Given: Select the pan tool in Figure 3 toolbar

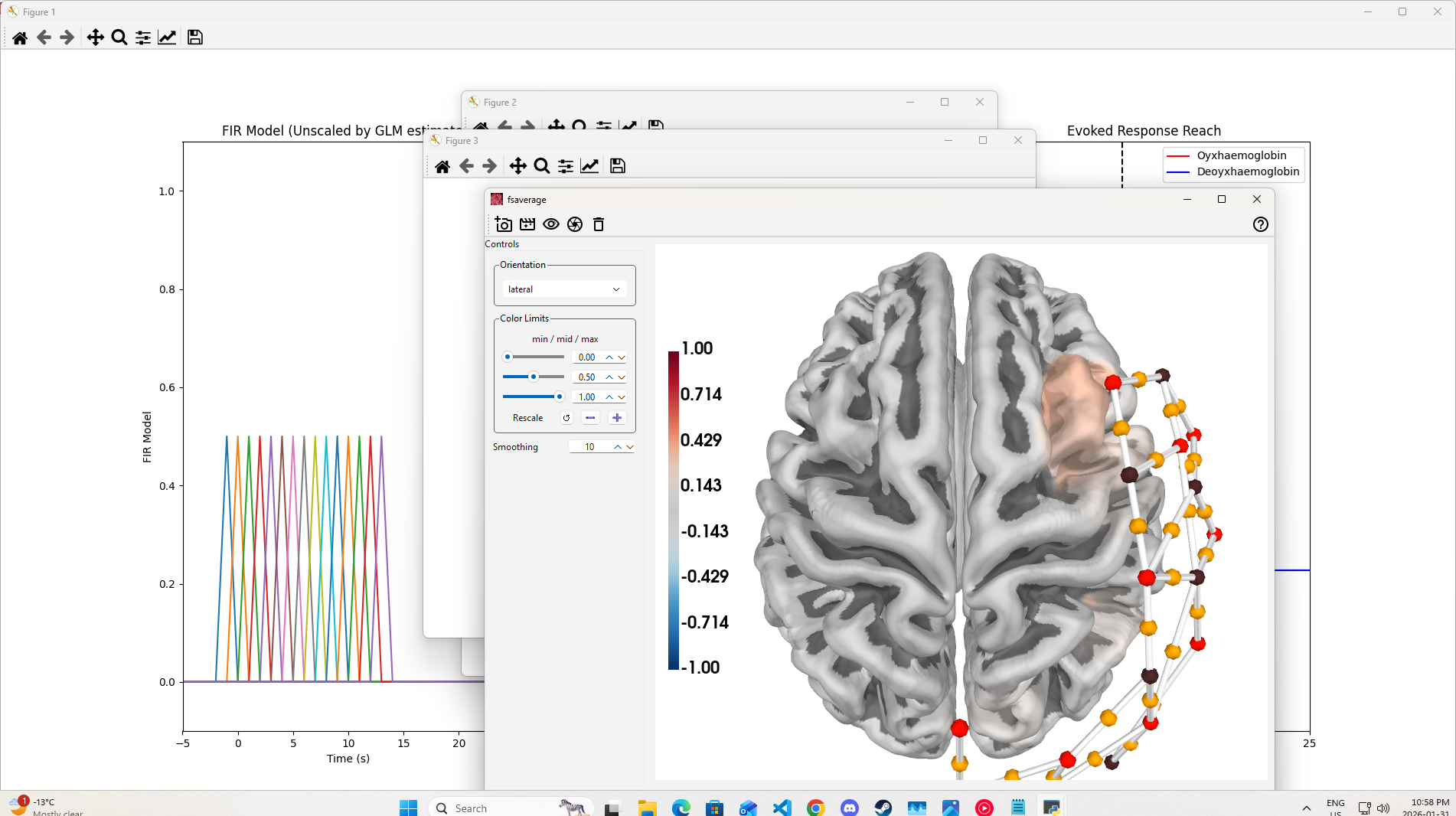Looking at the screenshot, I should tap(518, 166).
